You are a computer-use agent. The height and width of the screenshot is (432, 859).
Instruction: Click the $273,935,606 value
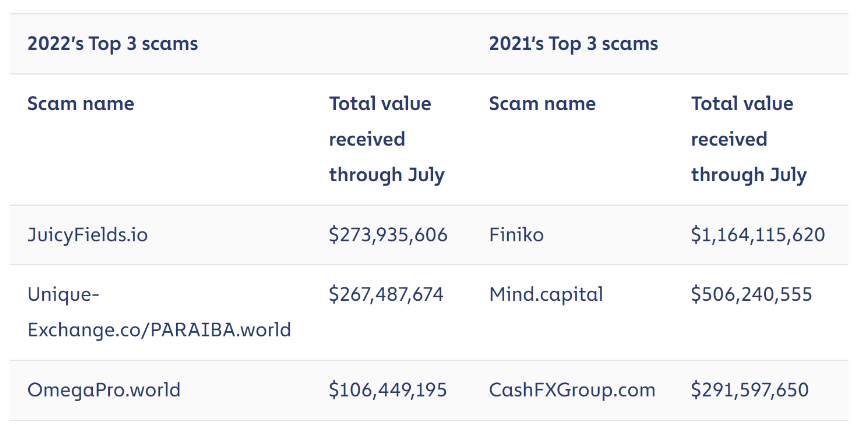click(388, 235)
